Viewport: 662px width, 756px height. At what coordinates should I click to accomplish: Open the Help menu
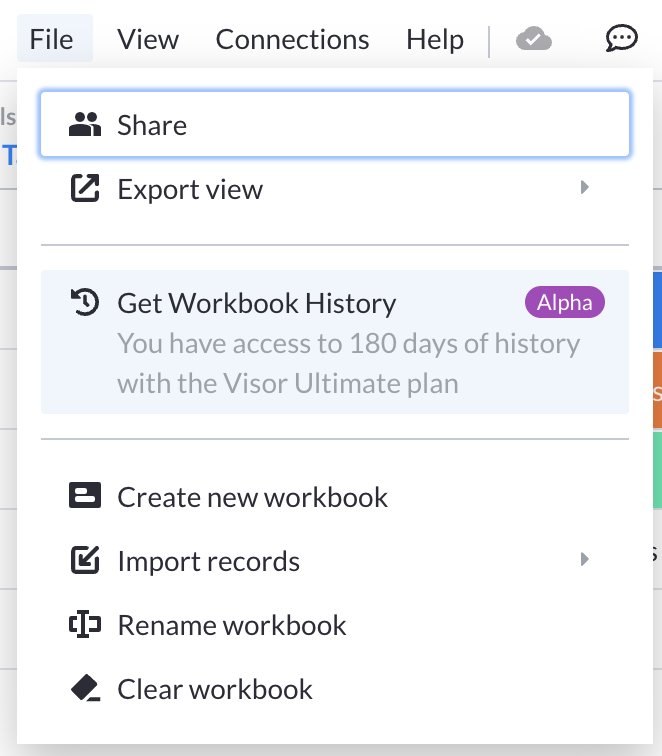[x=435, y=40]
